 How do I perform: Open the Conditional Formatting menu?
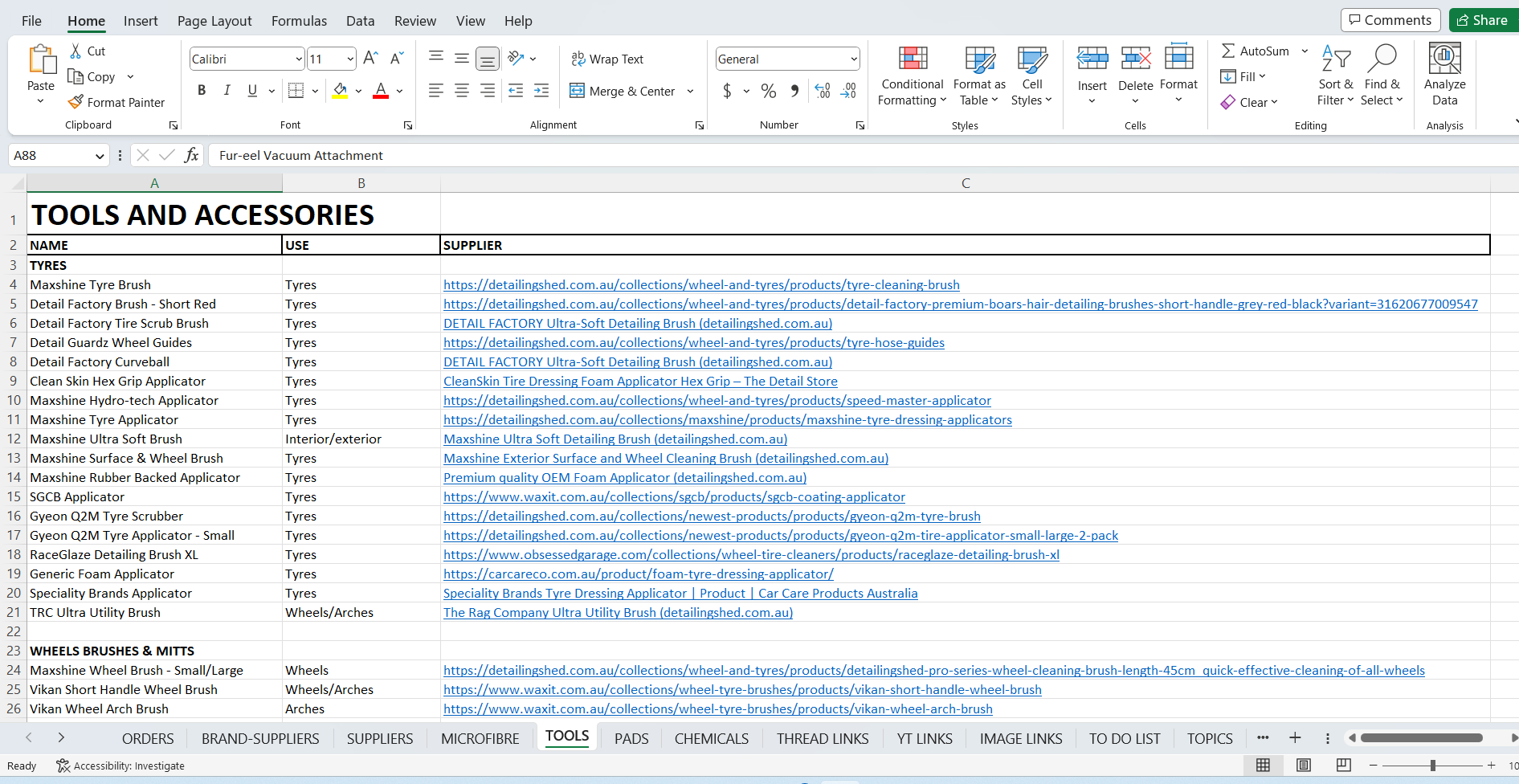coord(913,76)
